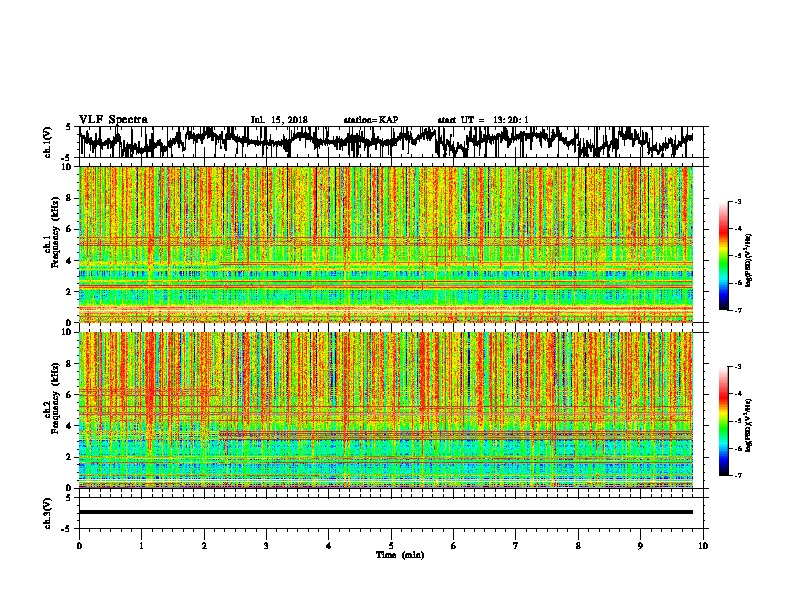This screenshot has width=792, height=612.
Task: Click the ch.2 spectrogram "8" kHz tick label
Action: pos(70,364)
